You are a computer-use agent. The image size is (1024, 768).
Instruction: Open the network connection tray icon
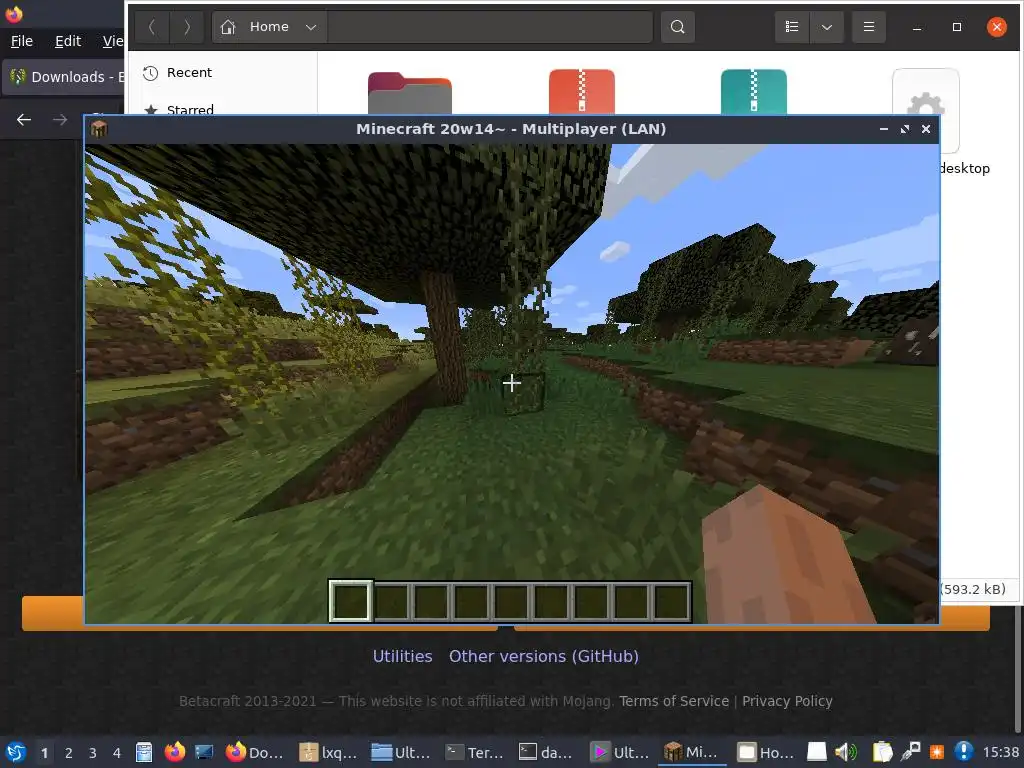pos(910,752)
